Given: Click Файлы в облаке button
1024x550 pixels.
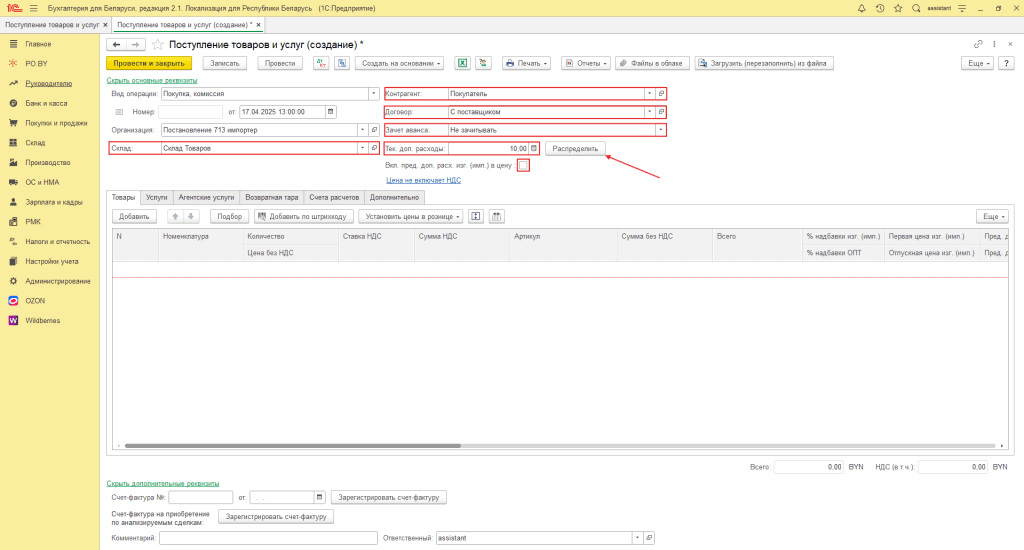Looking at the screenshot, I should point(652,63).
